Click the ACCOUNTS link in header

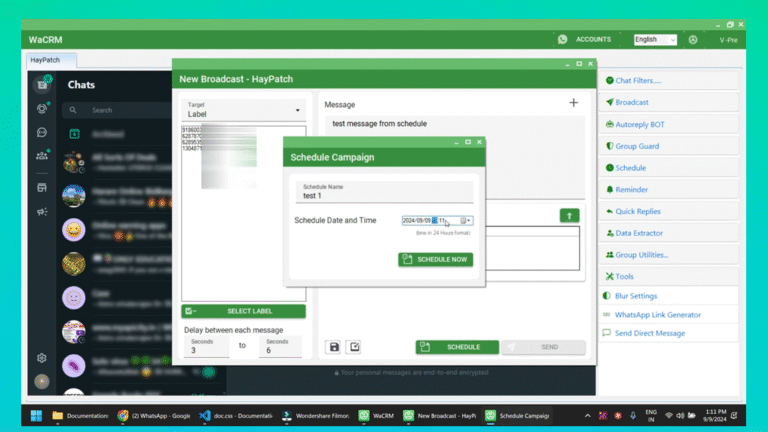pyautogui.click(x=593, y=39)
